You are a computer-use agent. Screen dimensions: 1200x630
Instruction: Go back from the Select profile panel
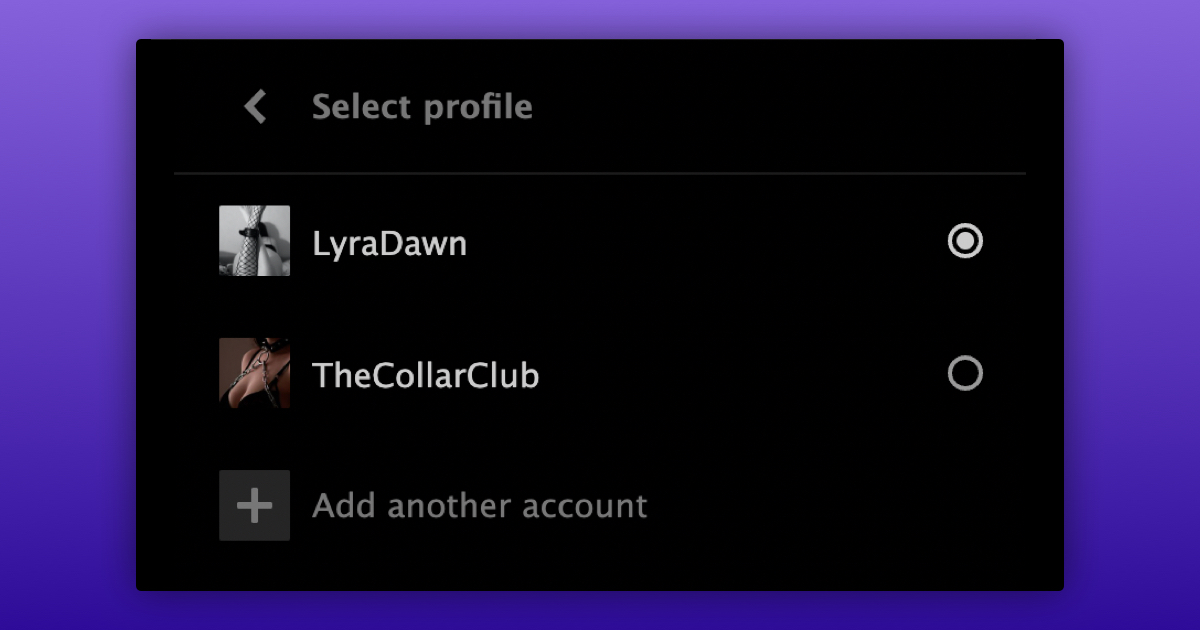point(256,107)
